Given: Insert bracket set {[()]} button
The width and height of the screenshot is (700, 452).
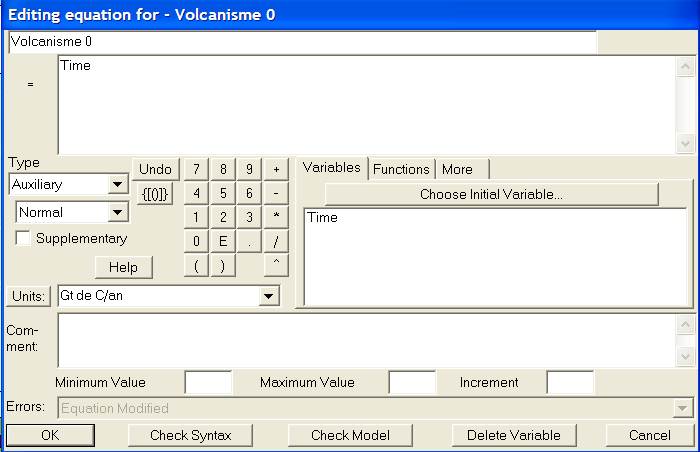Looking at the screenshot, I should (155, 193).
